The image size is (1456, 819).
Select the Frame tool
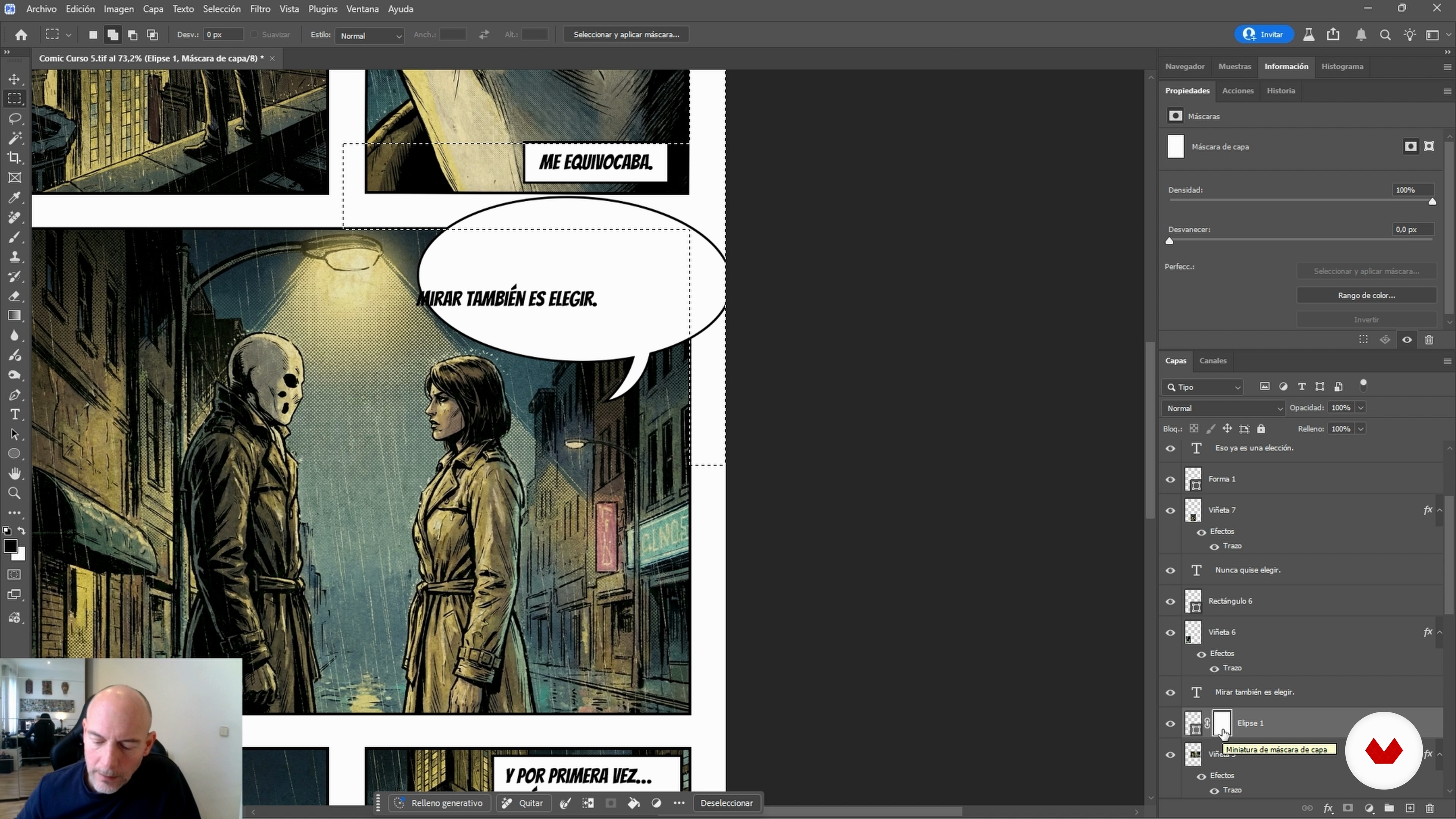coord(15,177)
